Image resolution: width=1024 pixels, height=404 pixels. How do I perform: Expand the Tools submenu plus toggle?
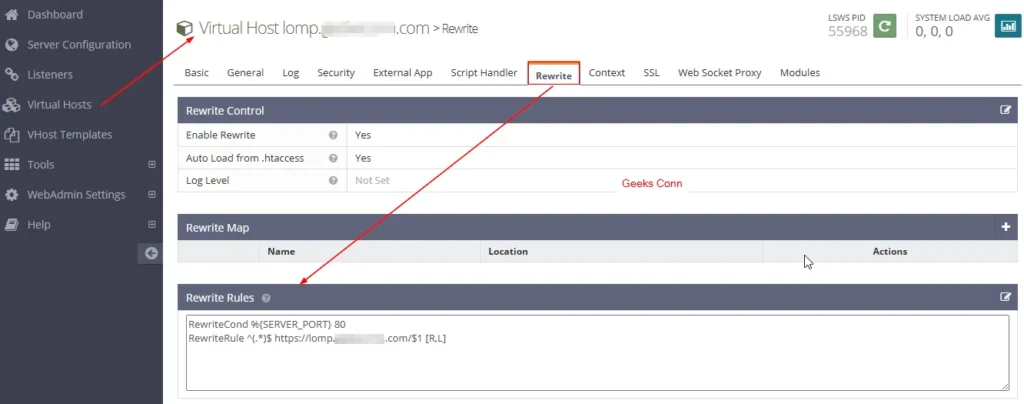152,164
